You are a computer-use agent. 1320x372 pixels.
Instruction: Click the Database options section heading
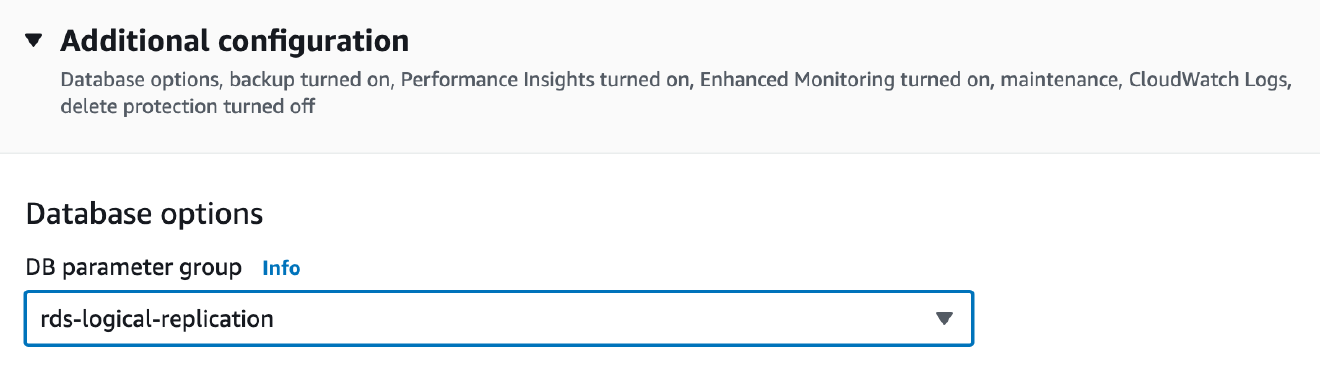click(x=144, y=214)
